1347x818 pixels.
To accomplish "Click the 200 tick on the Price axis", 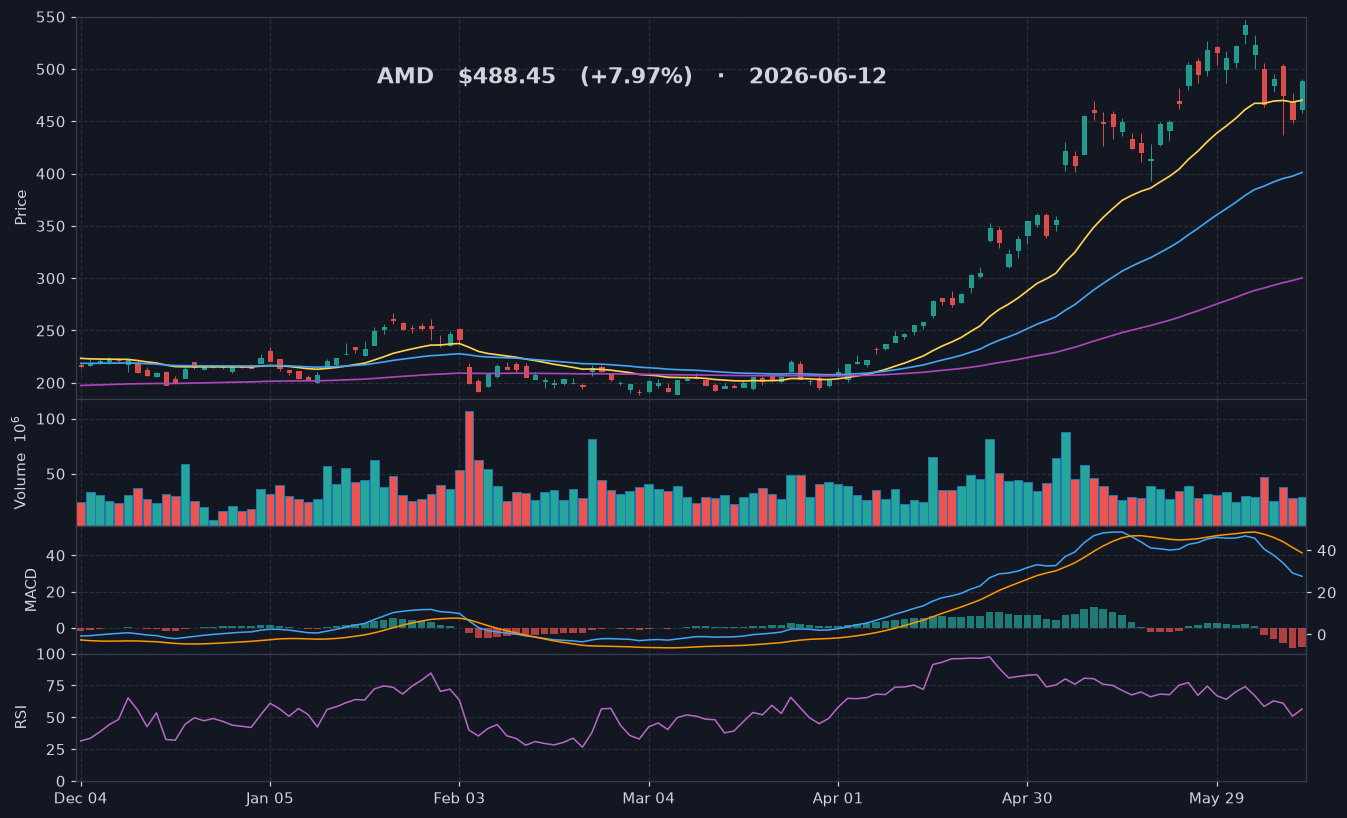I will click(51, 383).
